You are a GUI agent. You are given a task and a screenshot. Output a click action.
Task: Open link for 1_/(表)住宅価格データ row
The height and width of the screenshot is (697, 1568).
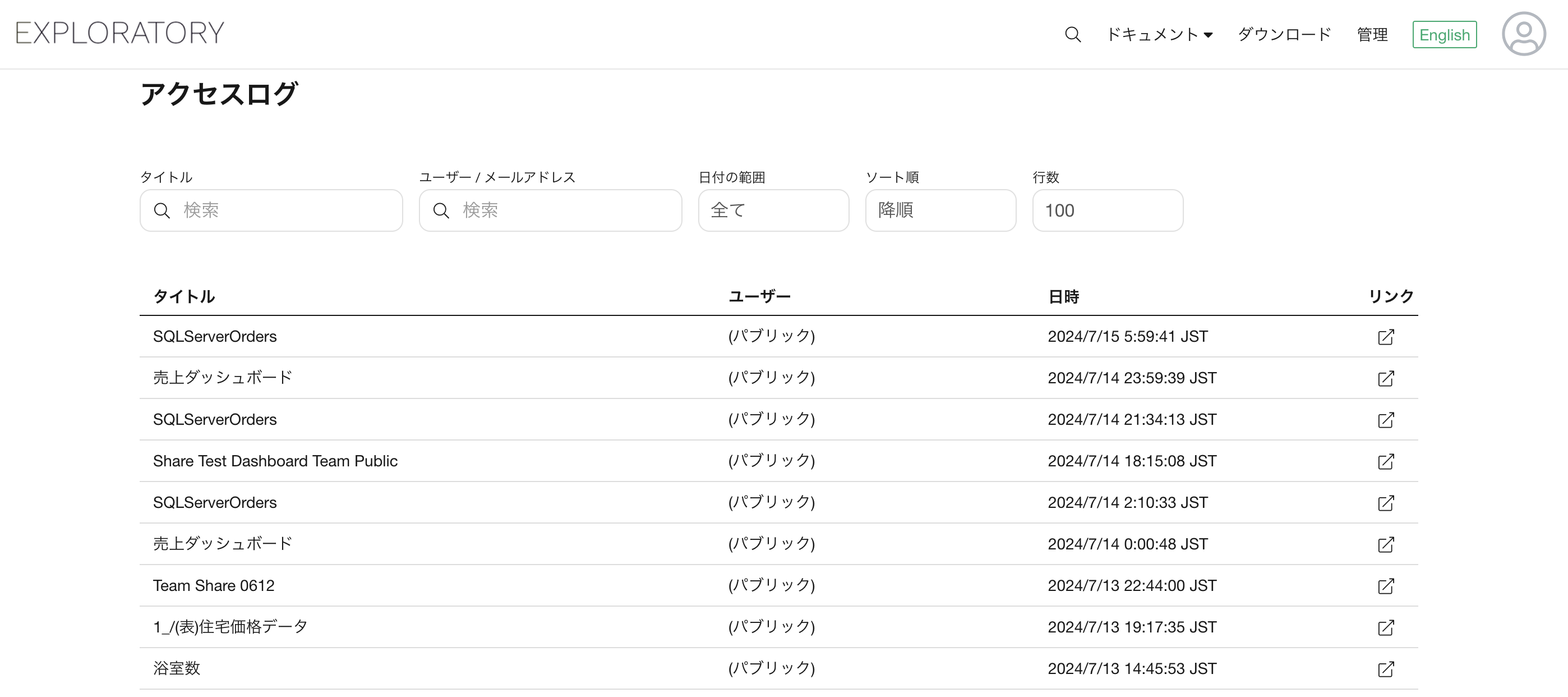(x=1386, y=627)
